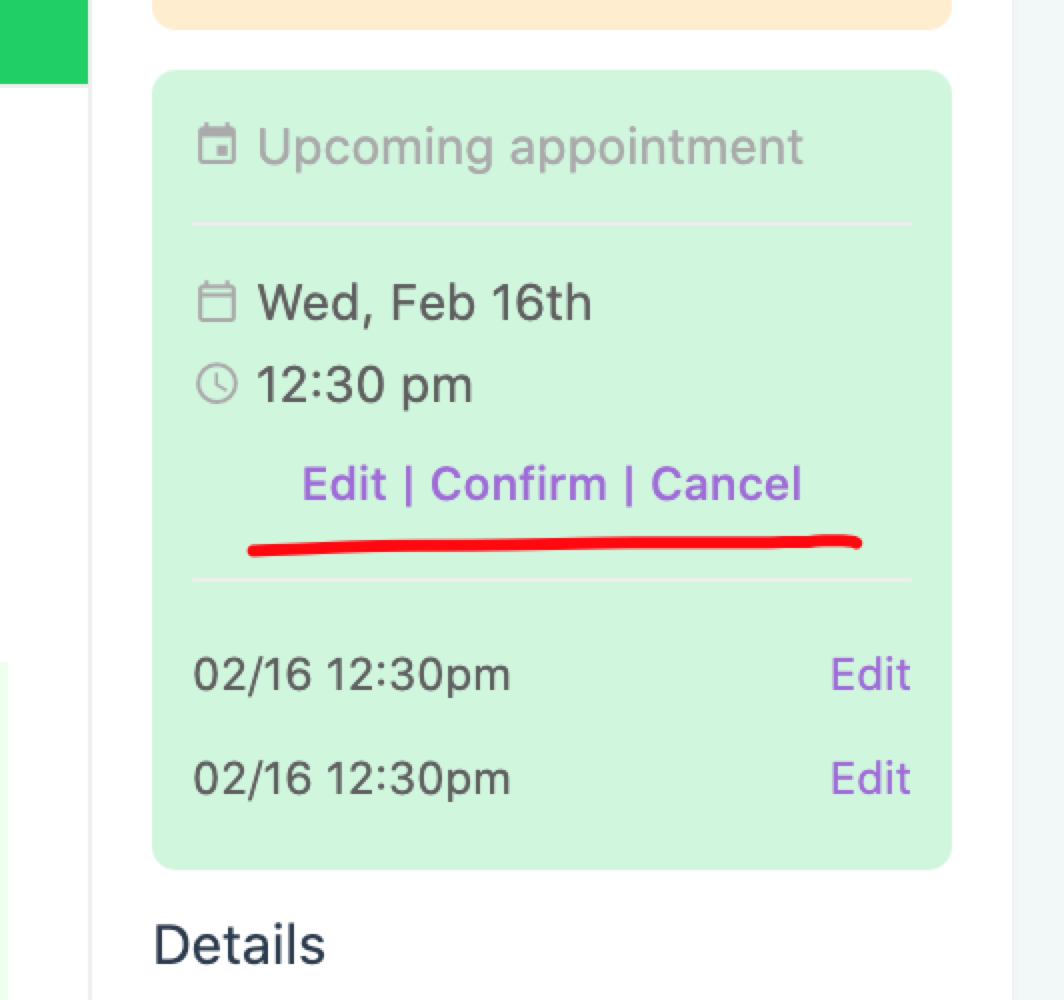Click the pipe separator between Edit and Confirm
The height and width of the screenshot is (1000, 1064).
pyautogui.click(x=408, y=484)
